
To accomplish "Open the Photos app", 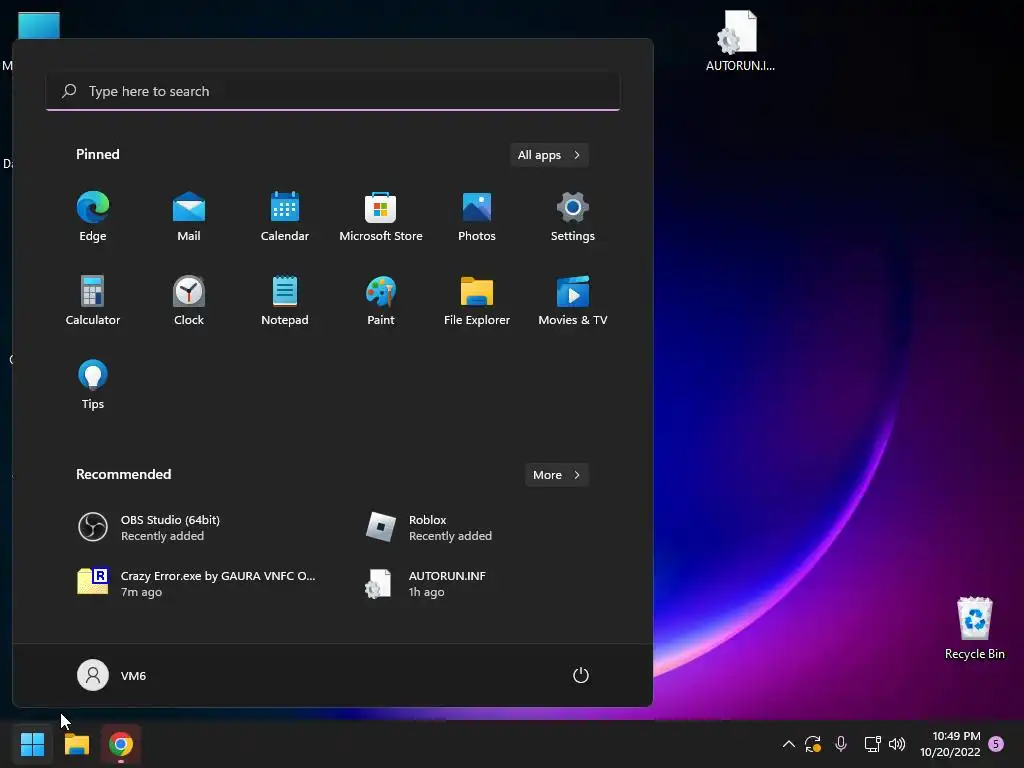I will click(x=477, y=217).
